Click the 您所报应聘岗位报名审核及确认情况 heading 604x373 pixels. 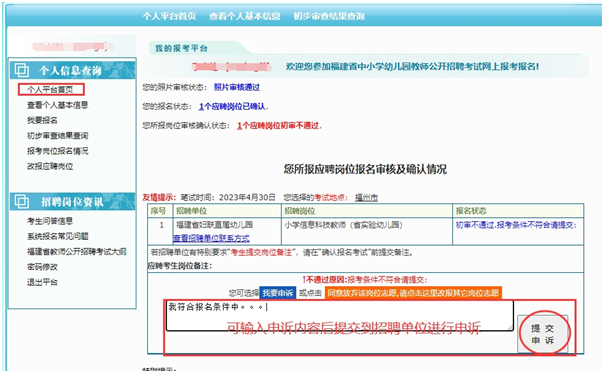click(x=365, y=169)
